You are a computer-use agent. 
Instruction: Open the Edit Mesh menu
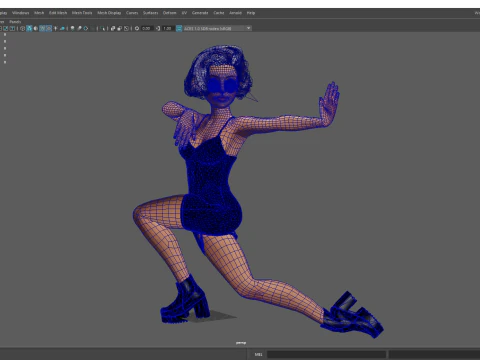pyautogui.click(x=58, y=13)
